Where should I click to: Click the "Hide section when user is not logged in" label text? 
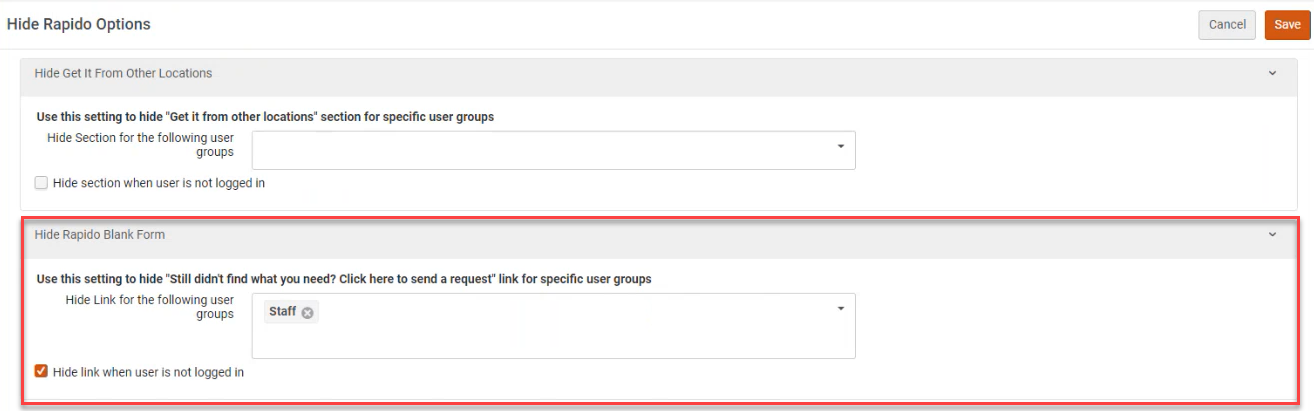coord(158,183)
